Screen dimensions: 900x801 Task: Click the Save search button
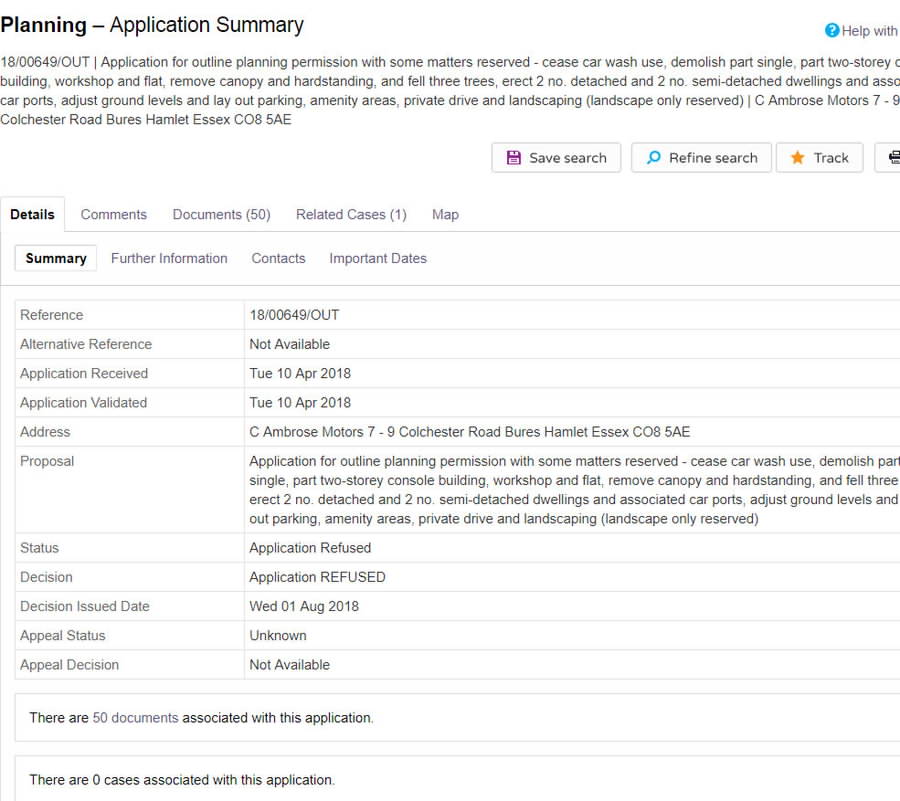click(556, 158)
